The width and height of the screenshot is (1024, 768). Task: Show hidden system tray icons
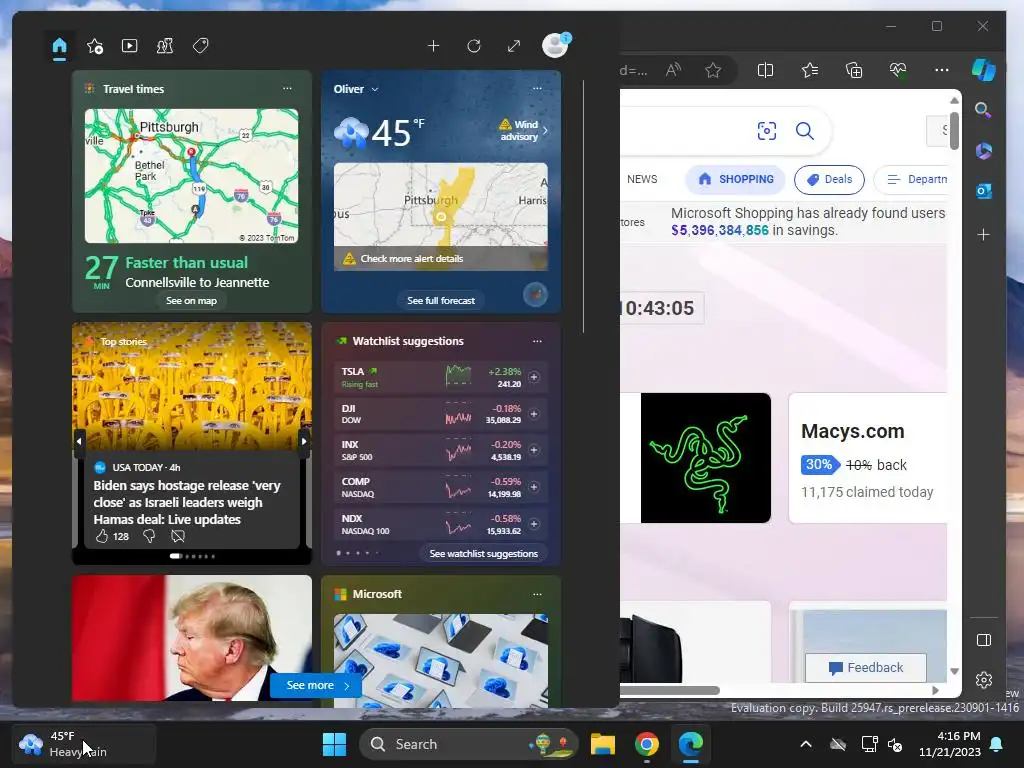pos(806,744)
